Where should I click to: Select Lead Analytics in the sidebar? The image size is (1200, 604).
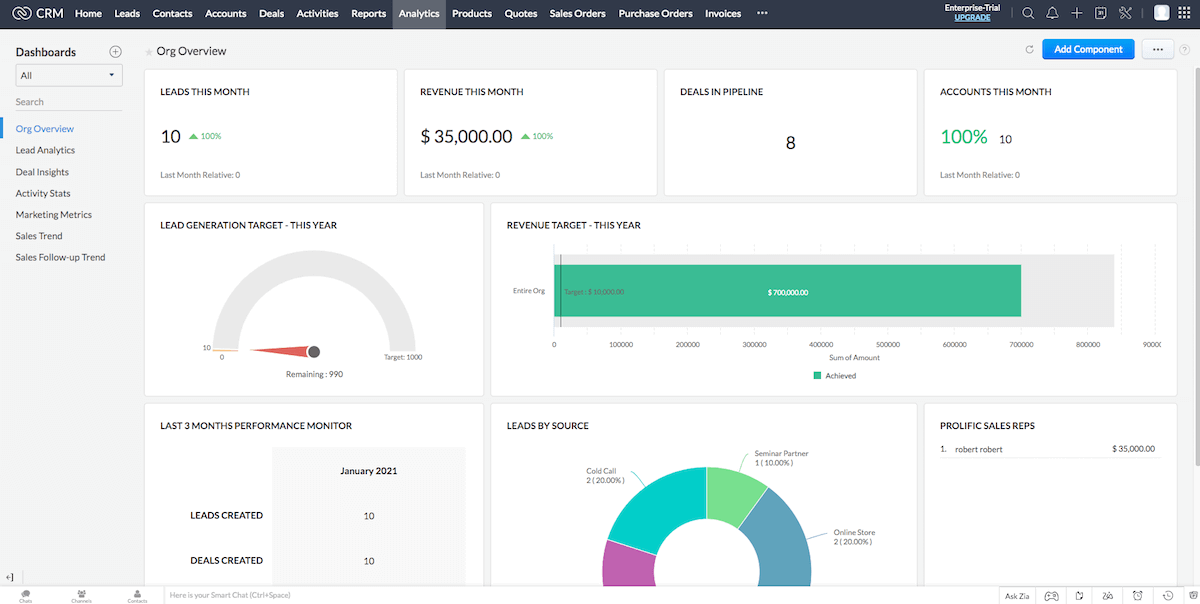pyautogui.click(x=48, y=150)
